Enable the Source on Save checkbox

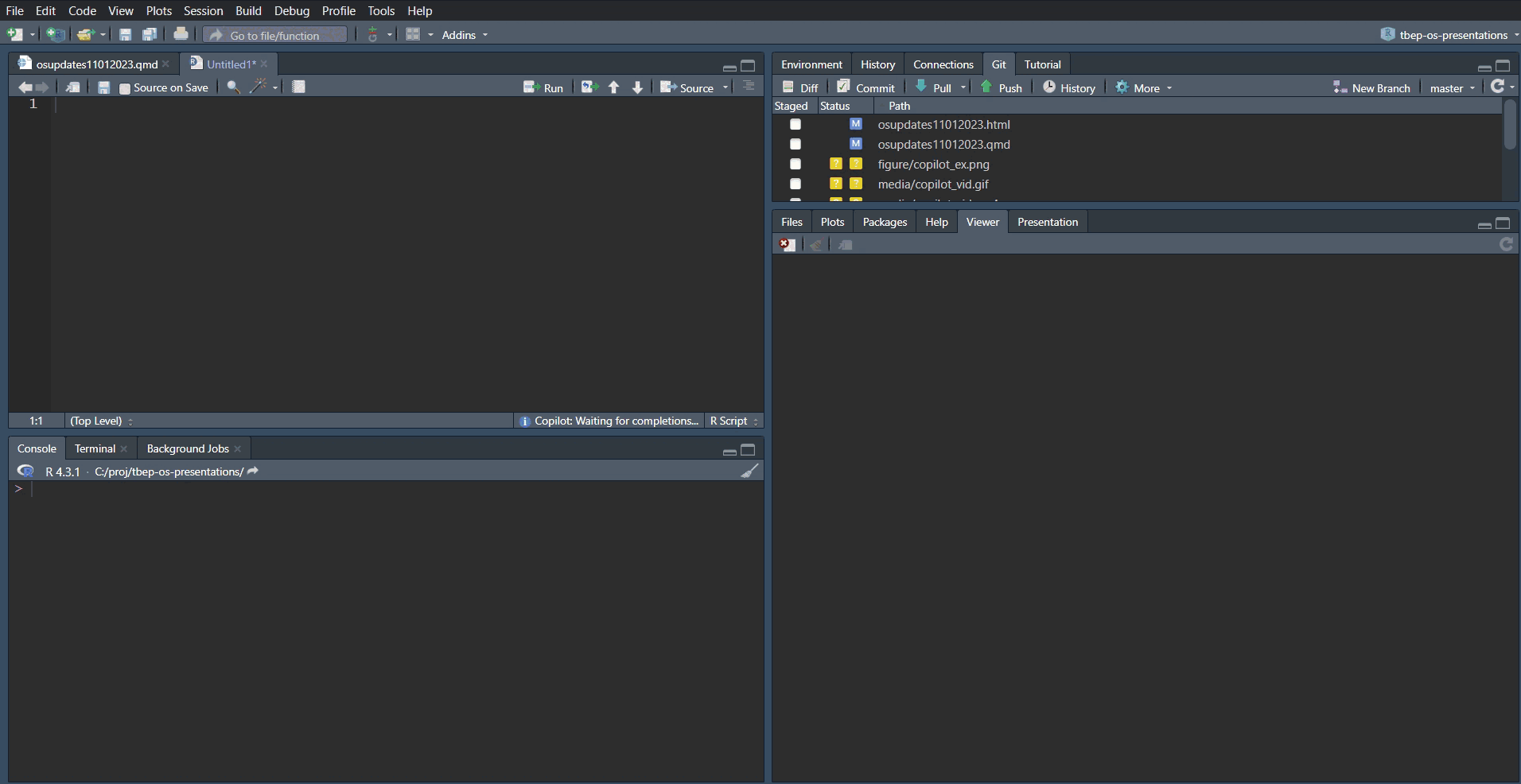click(125, 88)
